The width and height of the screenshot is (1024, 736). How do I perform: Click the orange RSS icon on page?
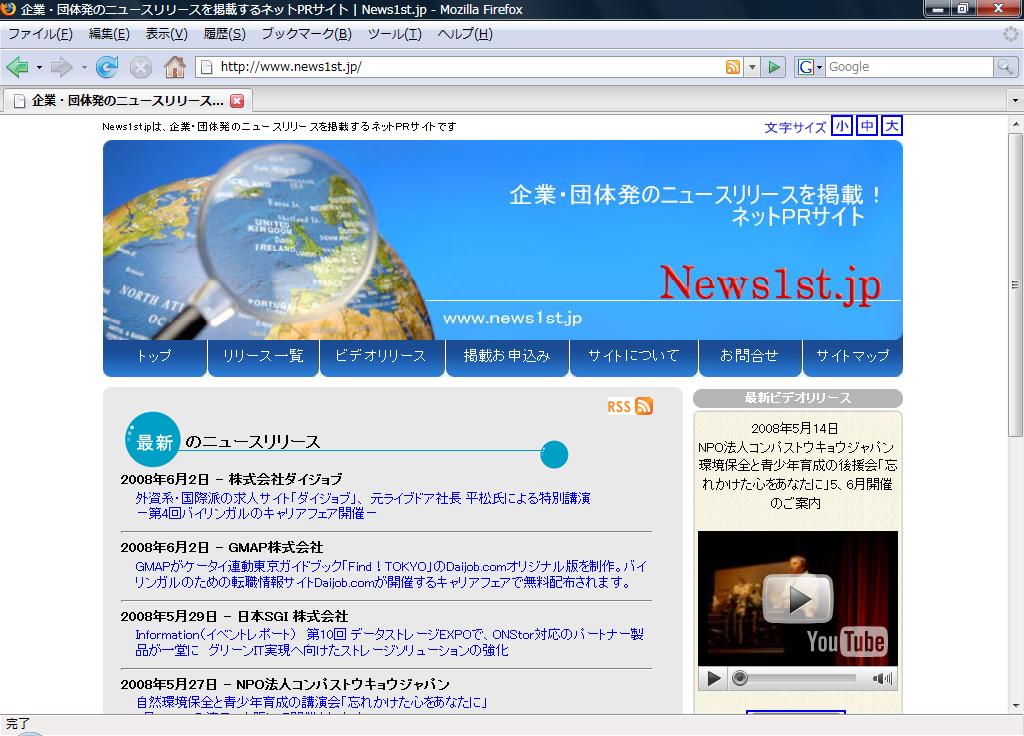[x=644, y=406]
